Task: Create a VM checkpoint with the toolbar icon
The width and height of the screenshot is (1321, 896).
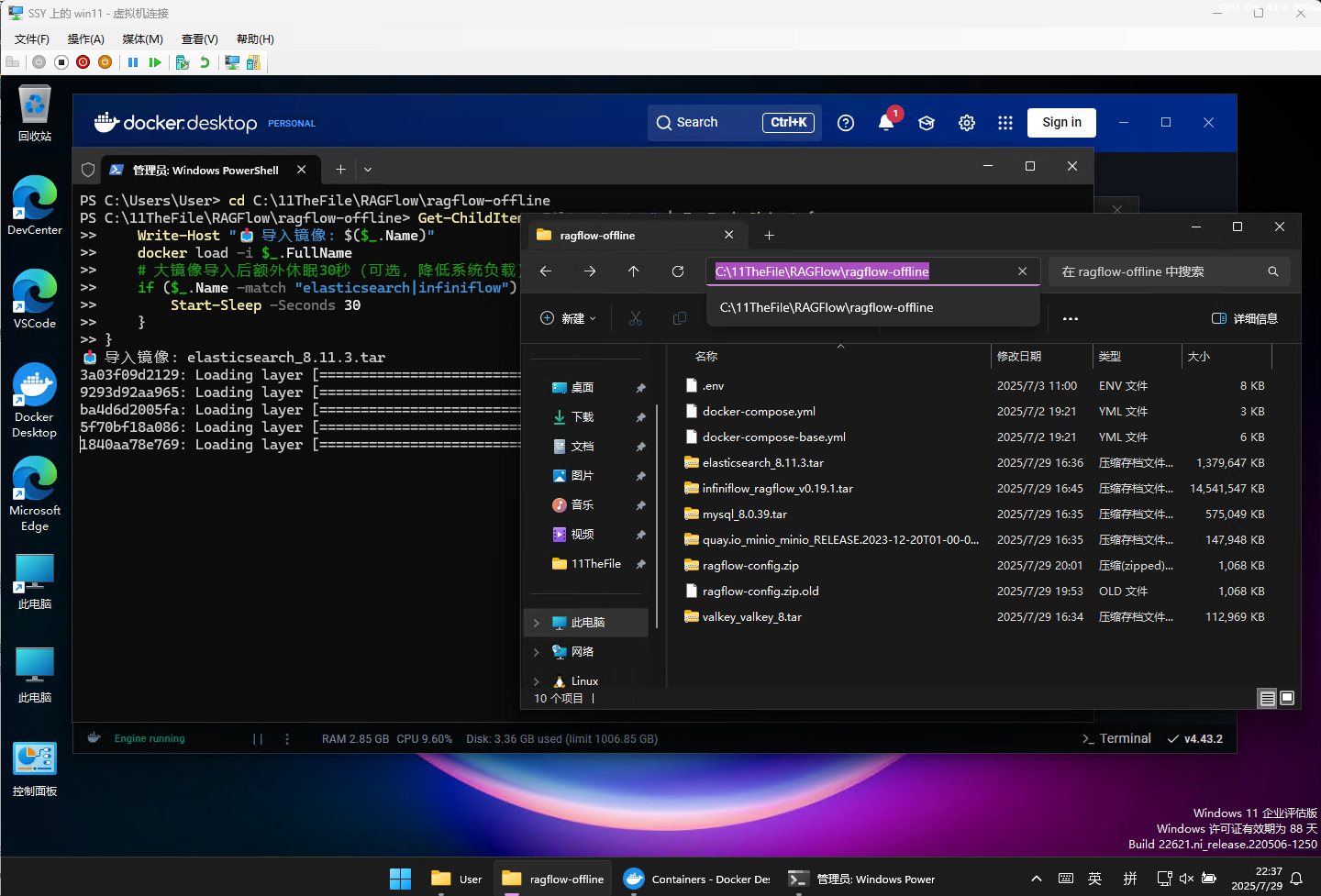Action: (183, 62)
